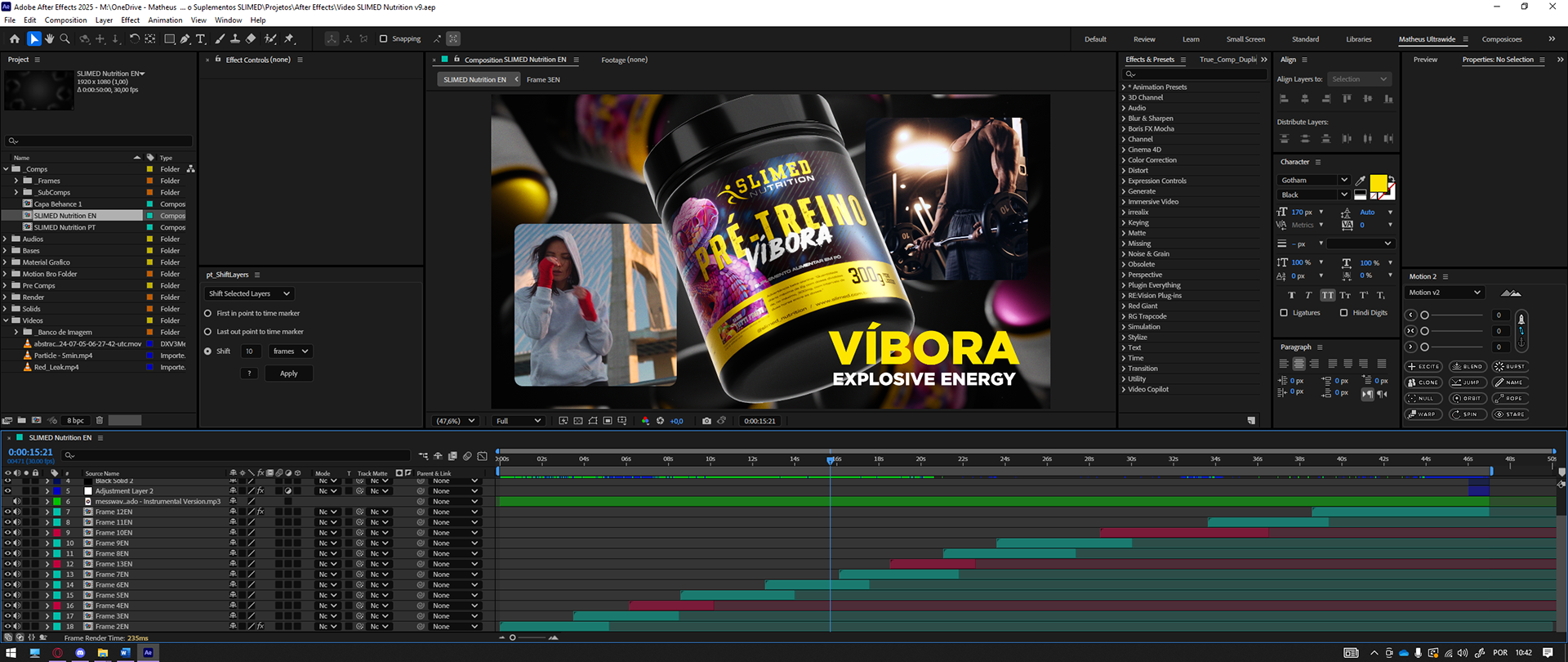Select the Shift radio option

pos(207,351)
